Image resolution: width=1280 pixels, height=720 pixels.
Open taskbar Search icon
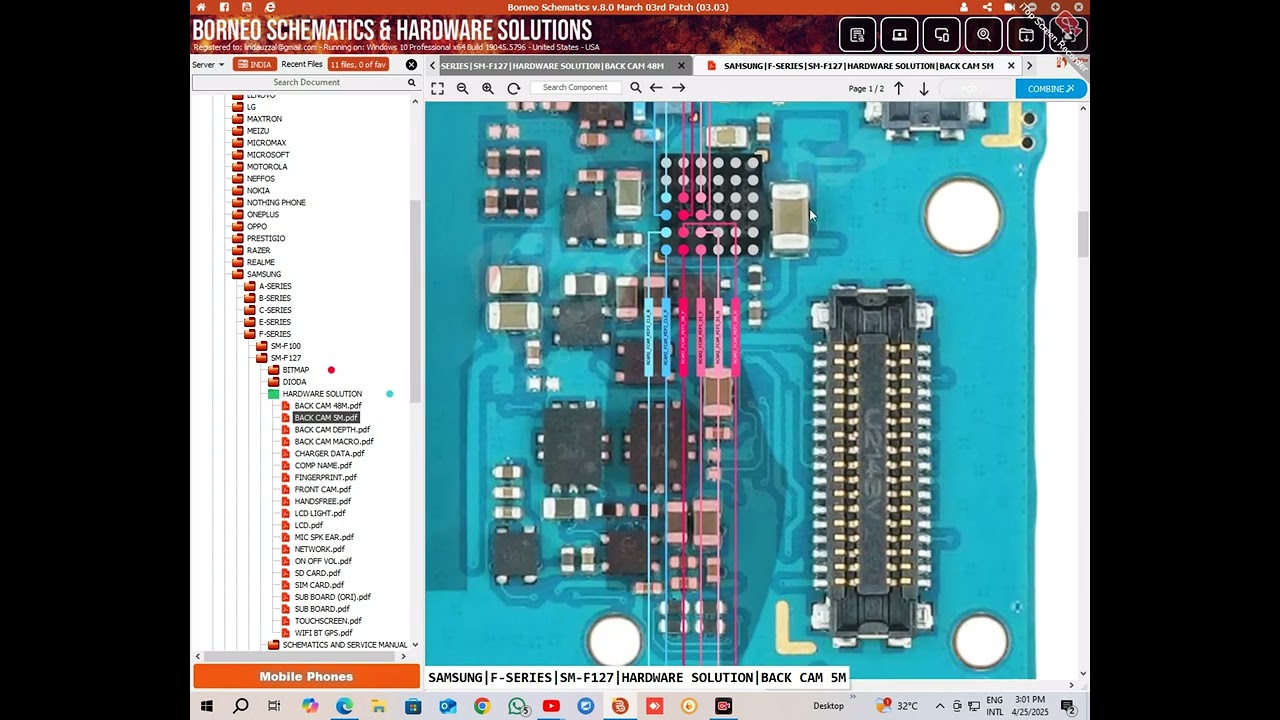pyautogui.click(x=241, y=706)
